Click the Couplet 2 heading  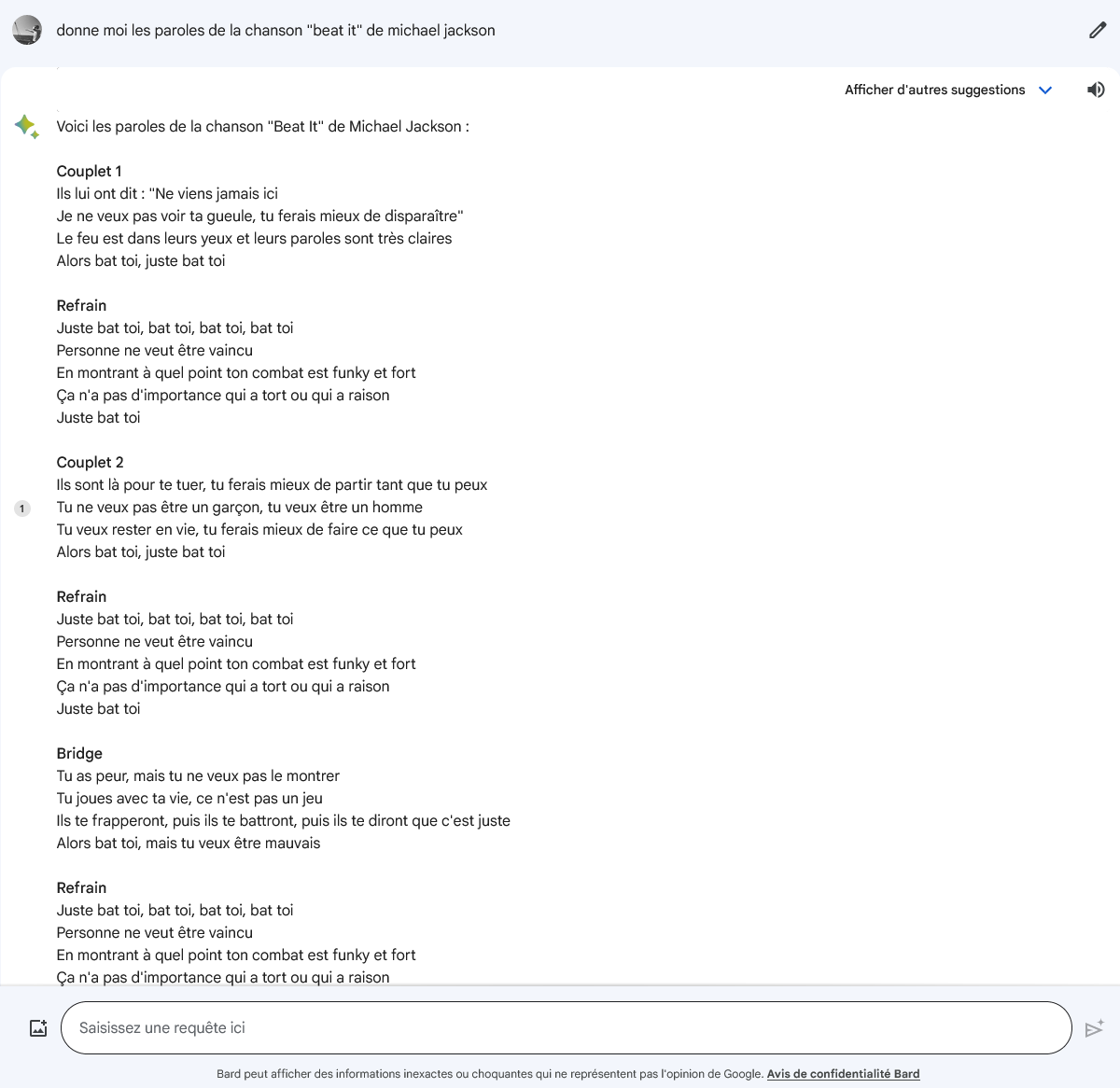pyautogui.click(x=90, y=462)
